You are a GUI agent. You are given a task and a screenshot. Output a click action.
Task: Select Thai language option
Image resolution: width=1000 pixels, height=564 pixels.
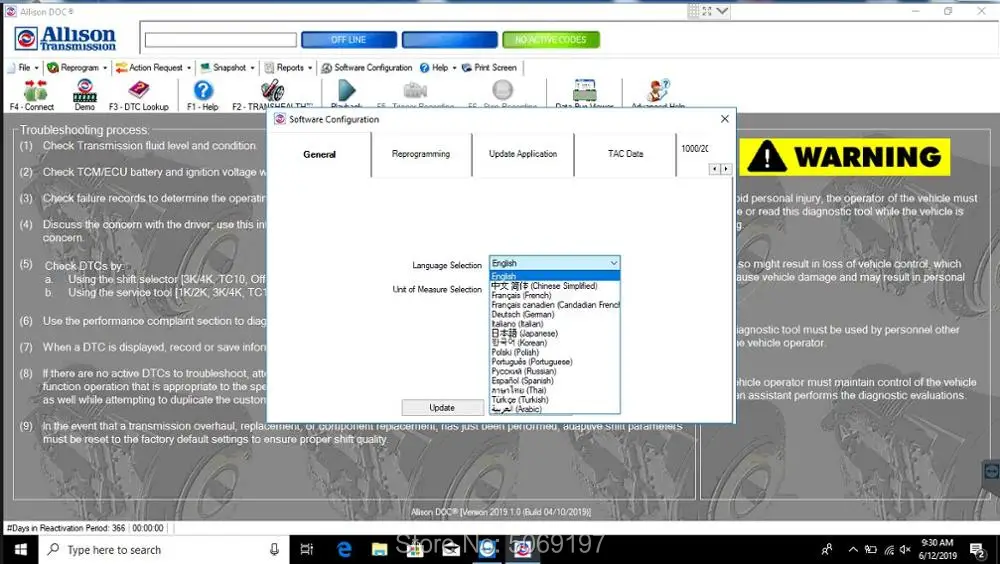[x=554, y=390]
